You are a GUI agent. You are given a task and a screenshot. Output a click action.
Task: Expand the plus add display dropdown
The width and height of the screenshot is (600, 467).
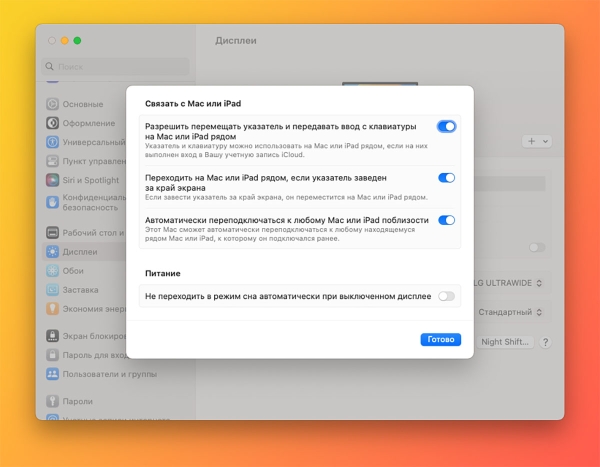[537, 141]
